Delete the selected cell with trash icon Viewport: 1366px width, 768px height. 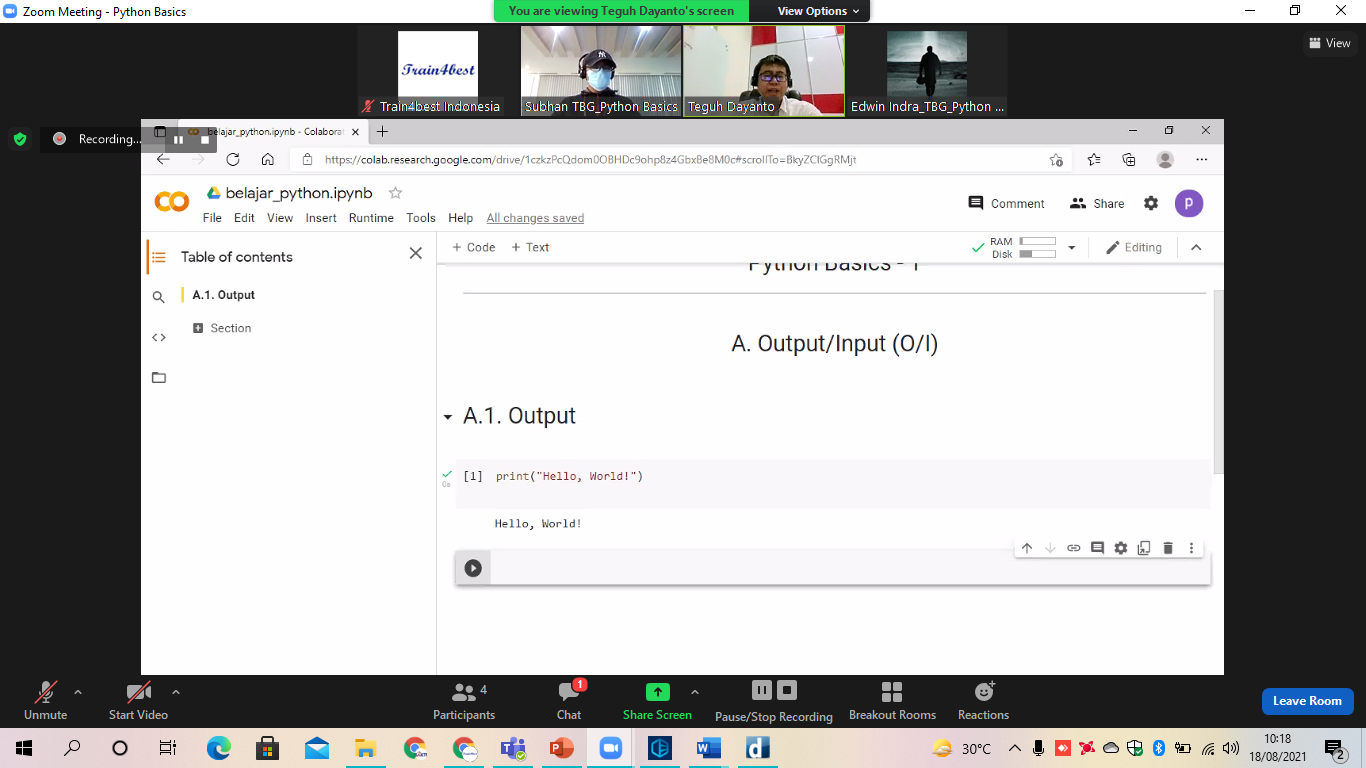click(1167, 548)
